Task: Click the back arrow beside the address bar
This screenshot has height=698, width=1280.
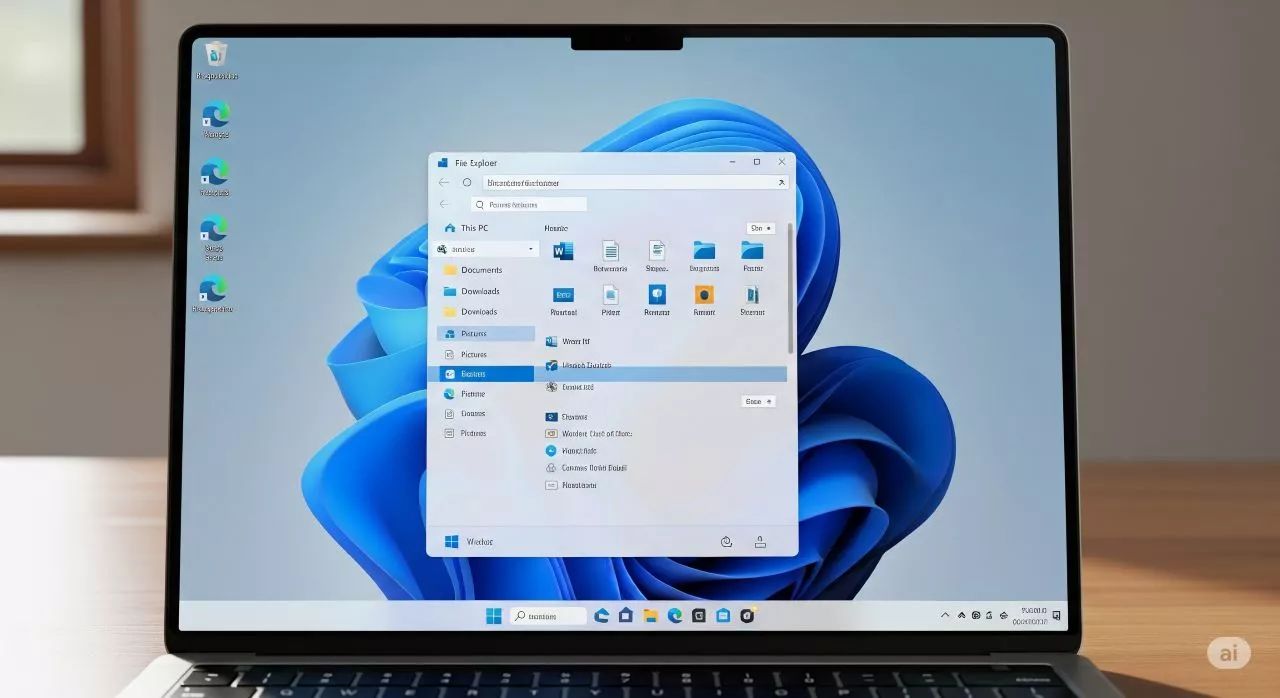Action: click(444, 183)
